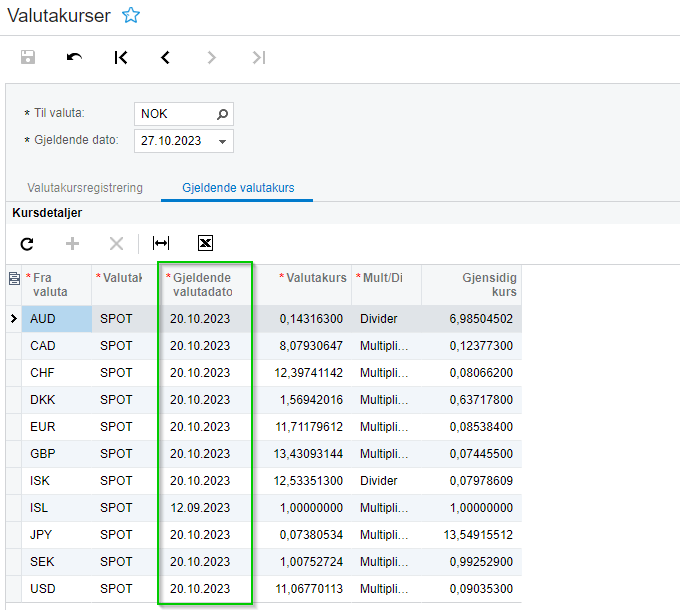Viewport: 680px width, 610px height.
Task: Sort by Mult/Div column header
Action: 386,285
